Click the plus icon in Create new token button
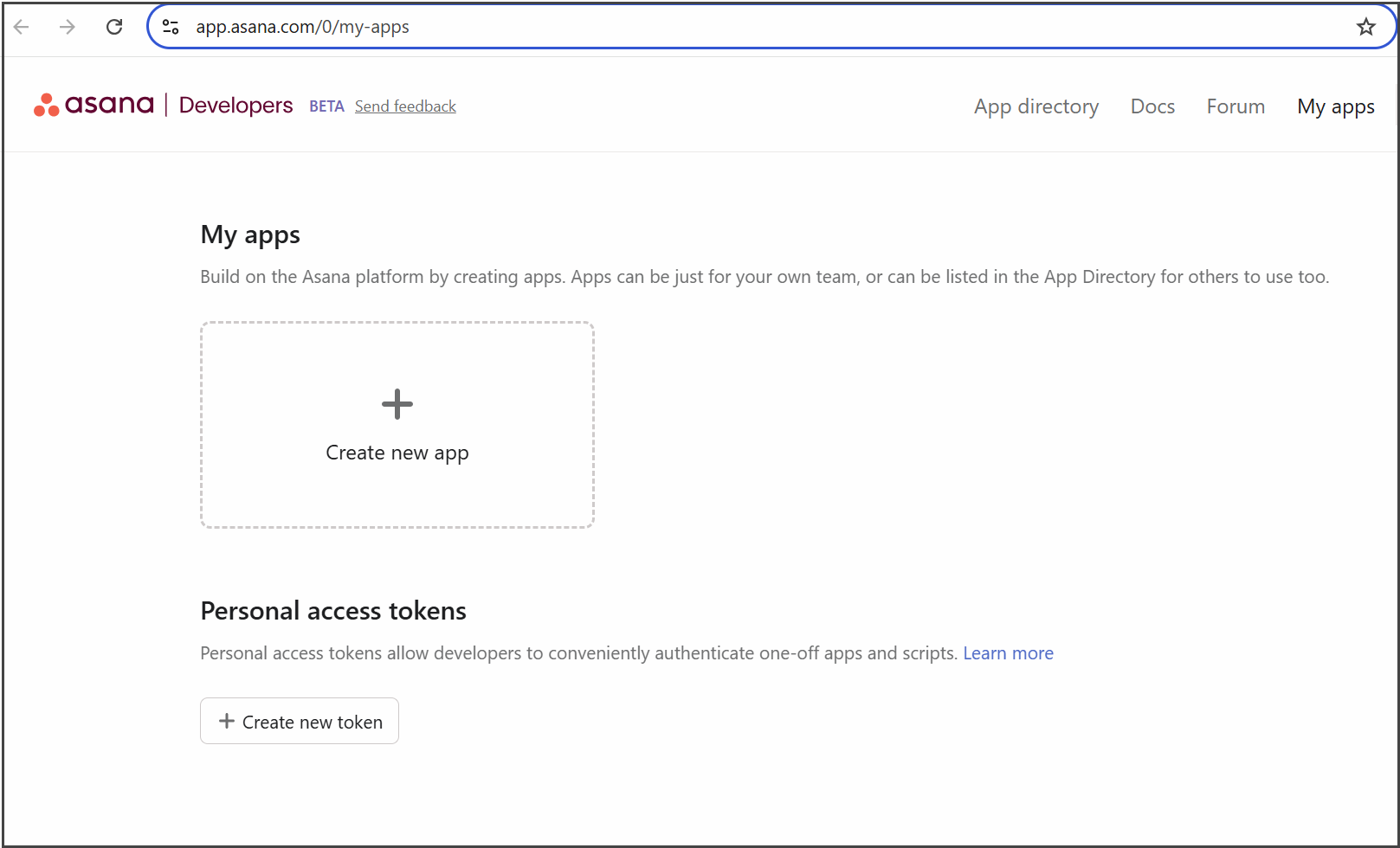1400x848 pixels. [227, 721]
